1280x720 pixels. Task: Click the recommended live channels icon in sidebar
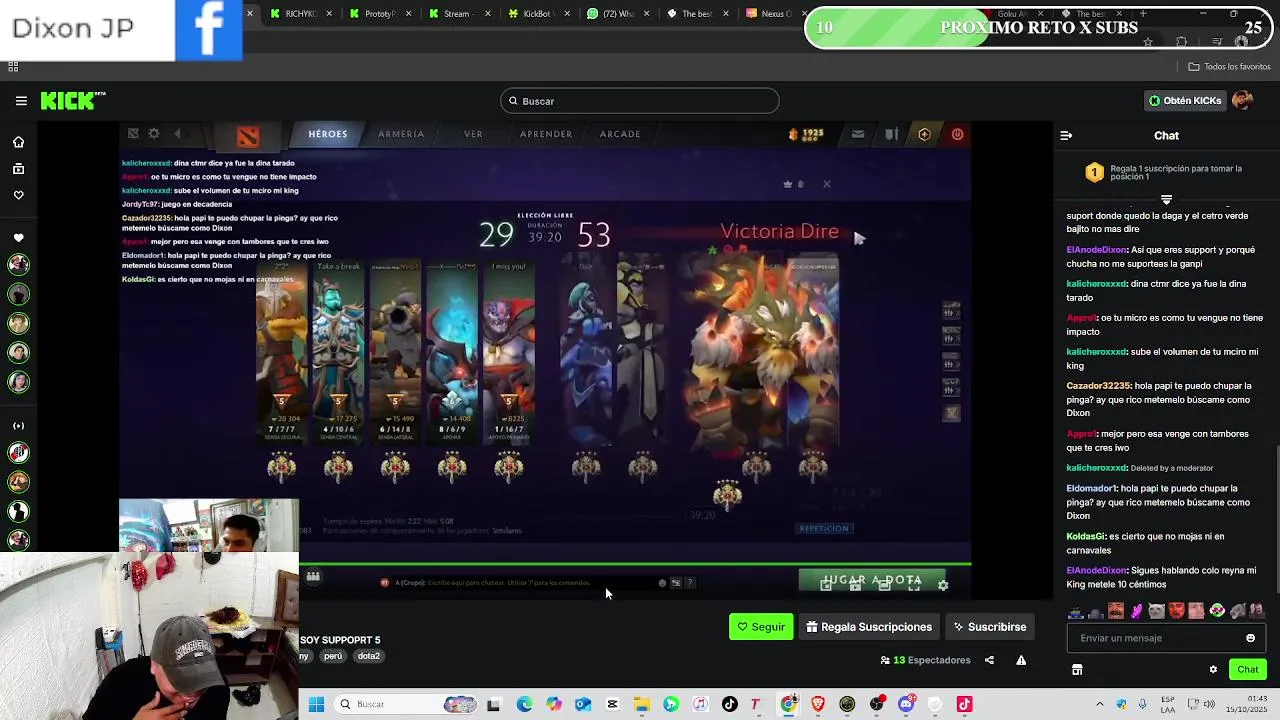(x=18, y=426)
